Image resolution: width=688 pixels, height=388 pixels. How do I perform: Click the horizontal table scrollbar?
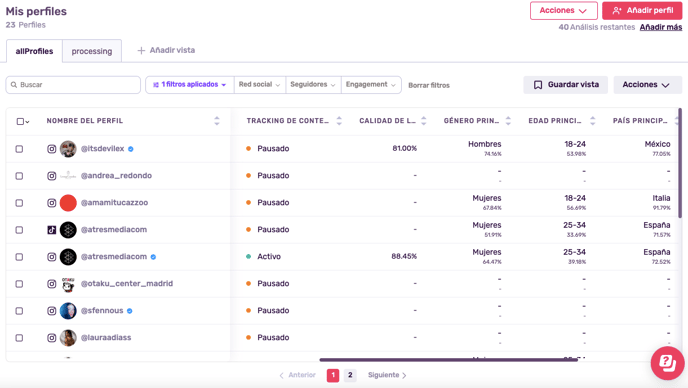click(448, 360)
